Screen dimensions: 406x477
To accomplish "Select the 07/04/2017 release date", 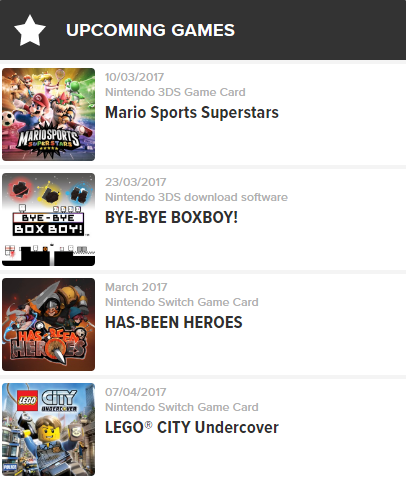I will [135, 392].
